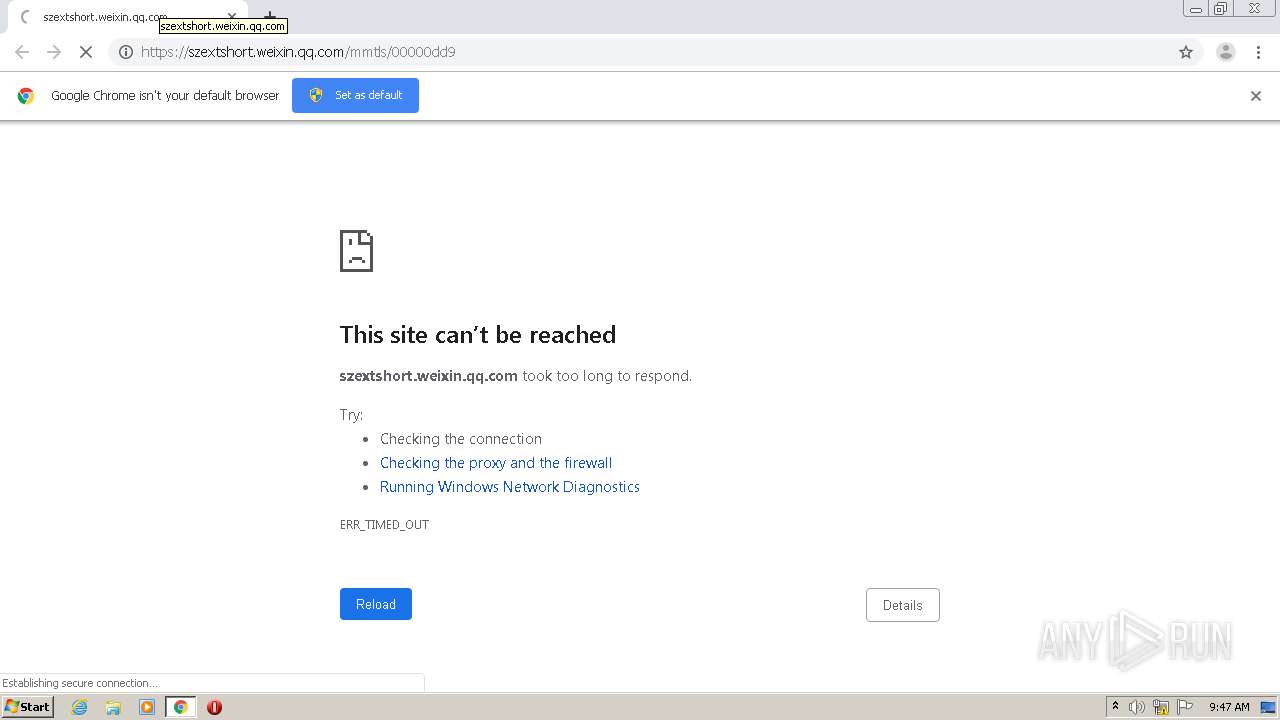Open Running Windows Network Diagnostics link

coord(510,487)
